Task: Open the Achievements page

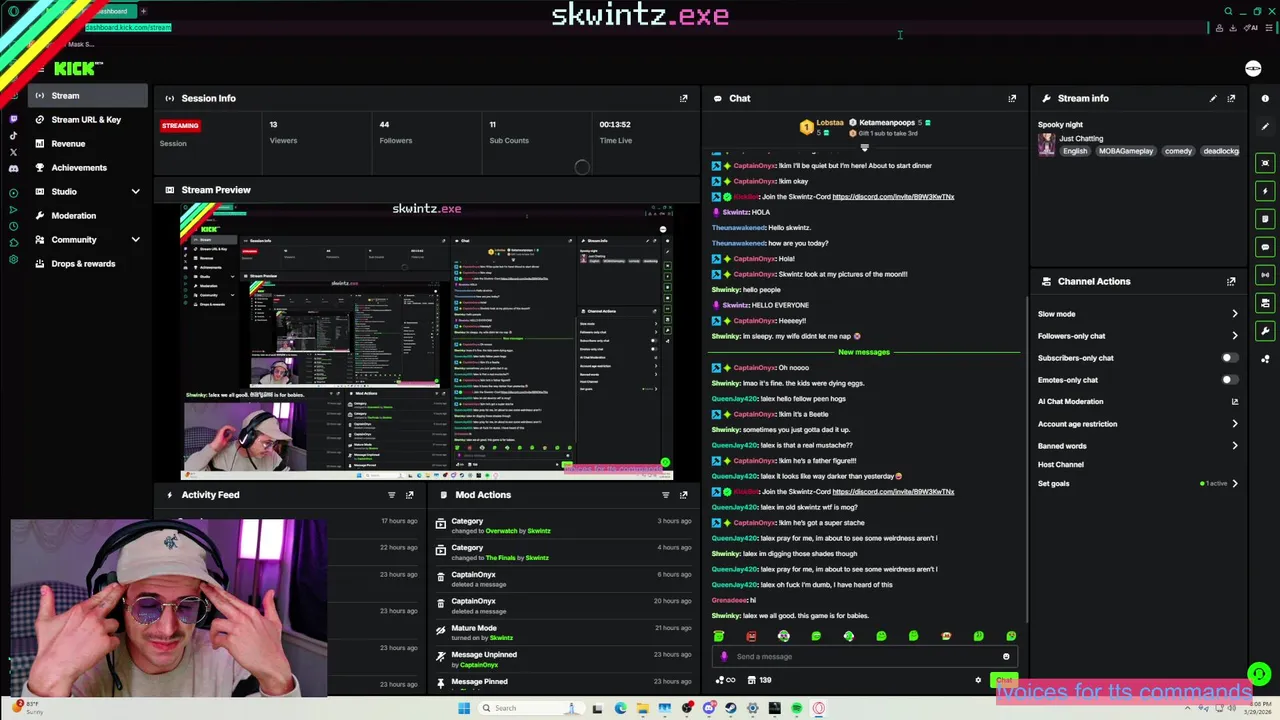Action: [x=87, y=168]
